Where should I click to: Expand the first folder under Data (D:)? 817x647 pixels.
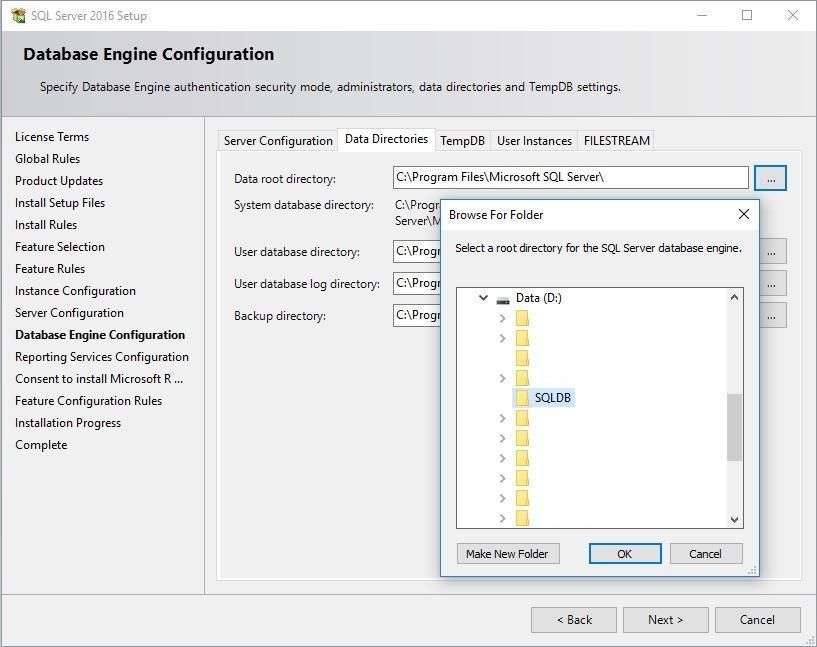pos(502,318)
